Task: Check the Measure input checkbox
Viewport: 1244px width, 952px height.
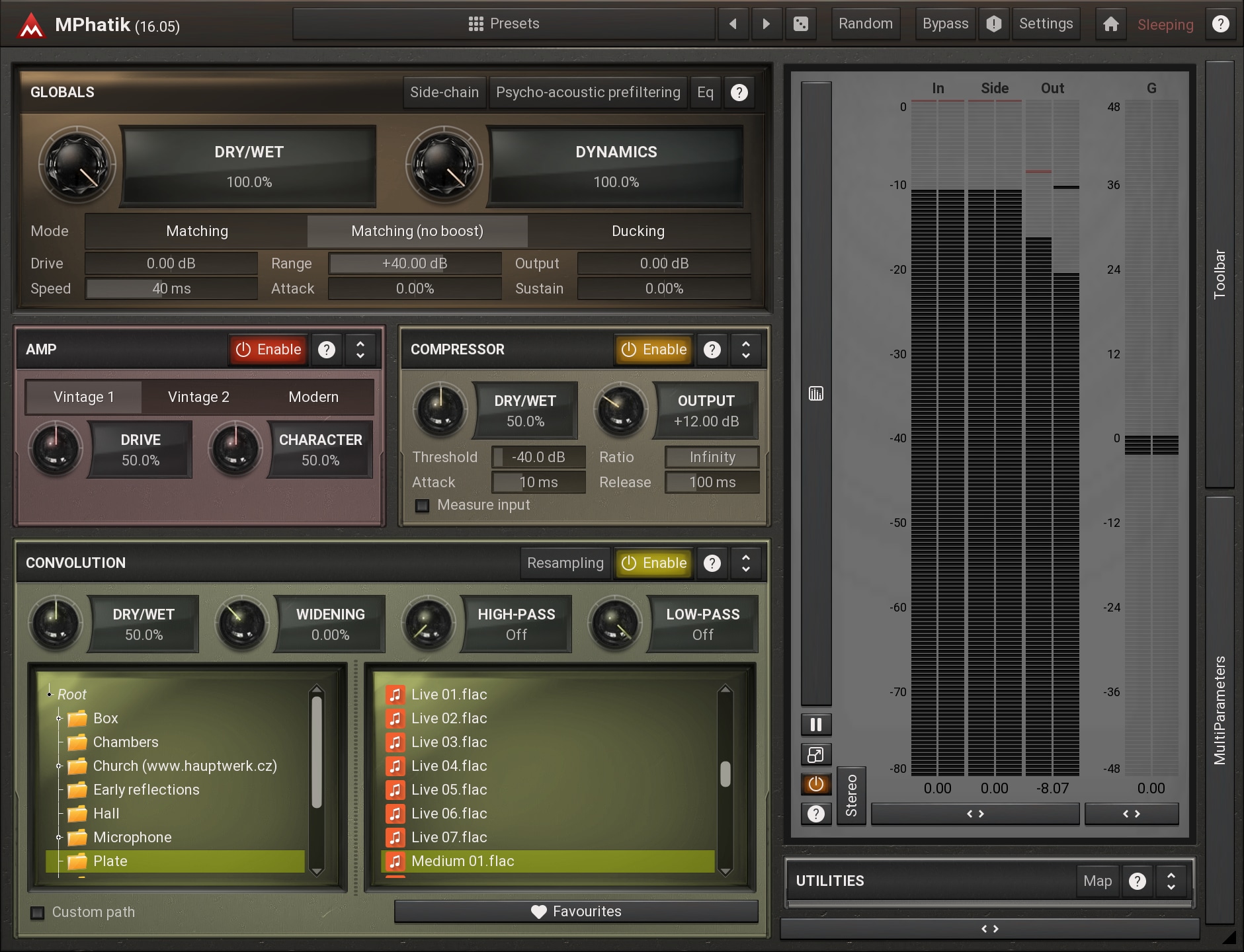Action: 422,506
